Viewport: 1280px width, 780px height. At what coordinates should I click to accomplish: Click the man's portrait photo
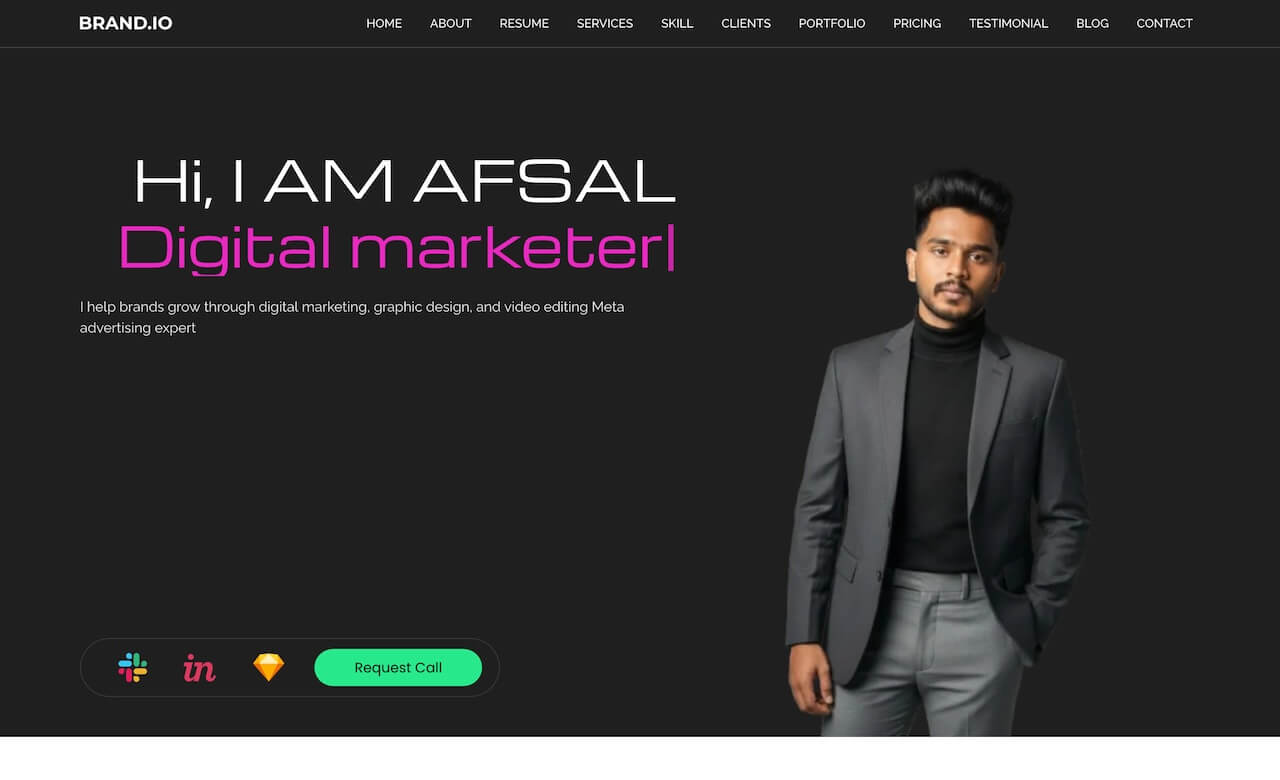click(x=938, y=453)
